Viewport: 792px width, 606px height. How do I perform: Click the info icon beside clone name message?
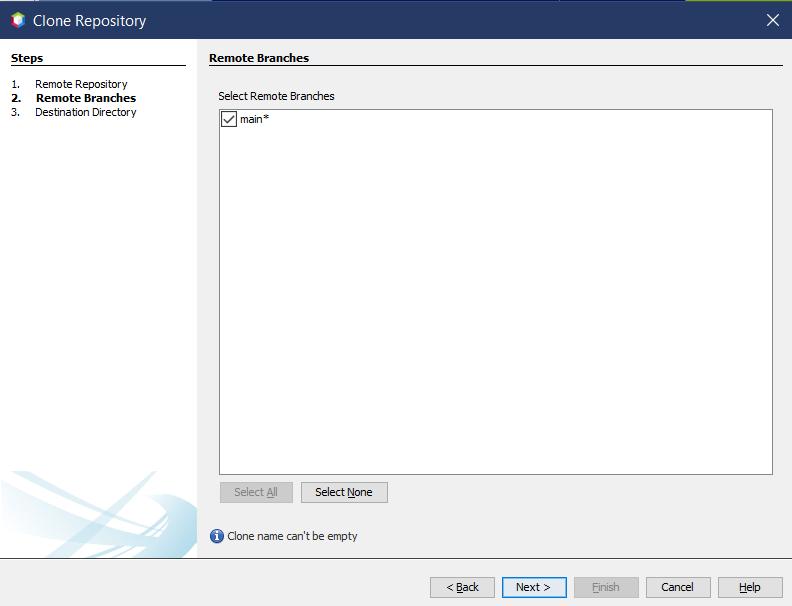(217, 536)
